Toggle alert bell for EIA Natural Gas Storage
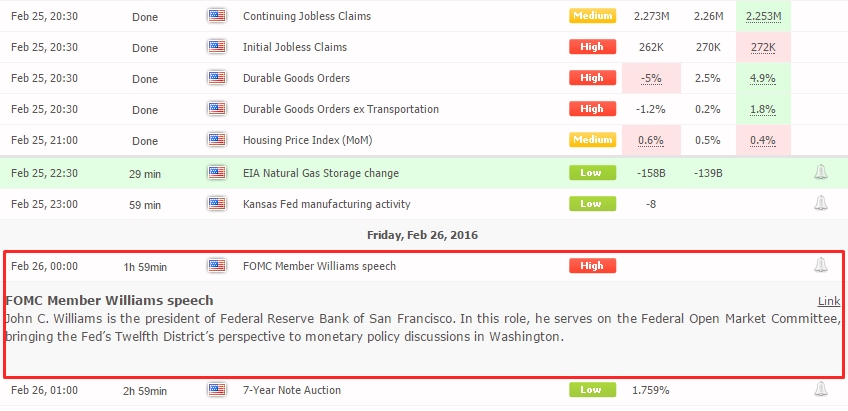This screenshot has height=411, width=848. click(x=820, y=173)
